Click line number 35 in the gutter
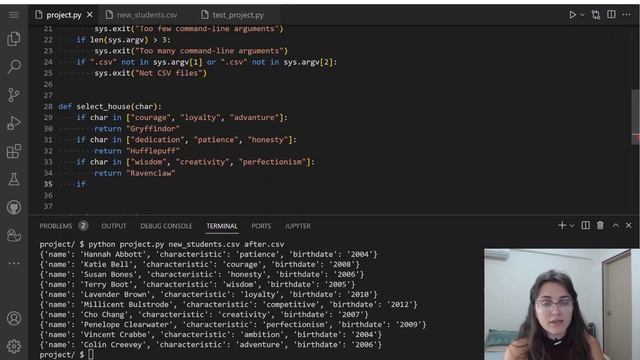 click(48, 184)
